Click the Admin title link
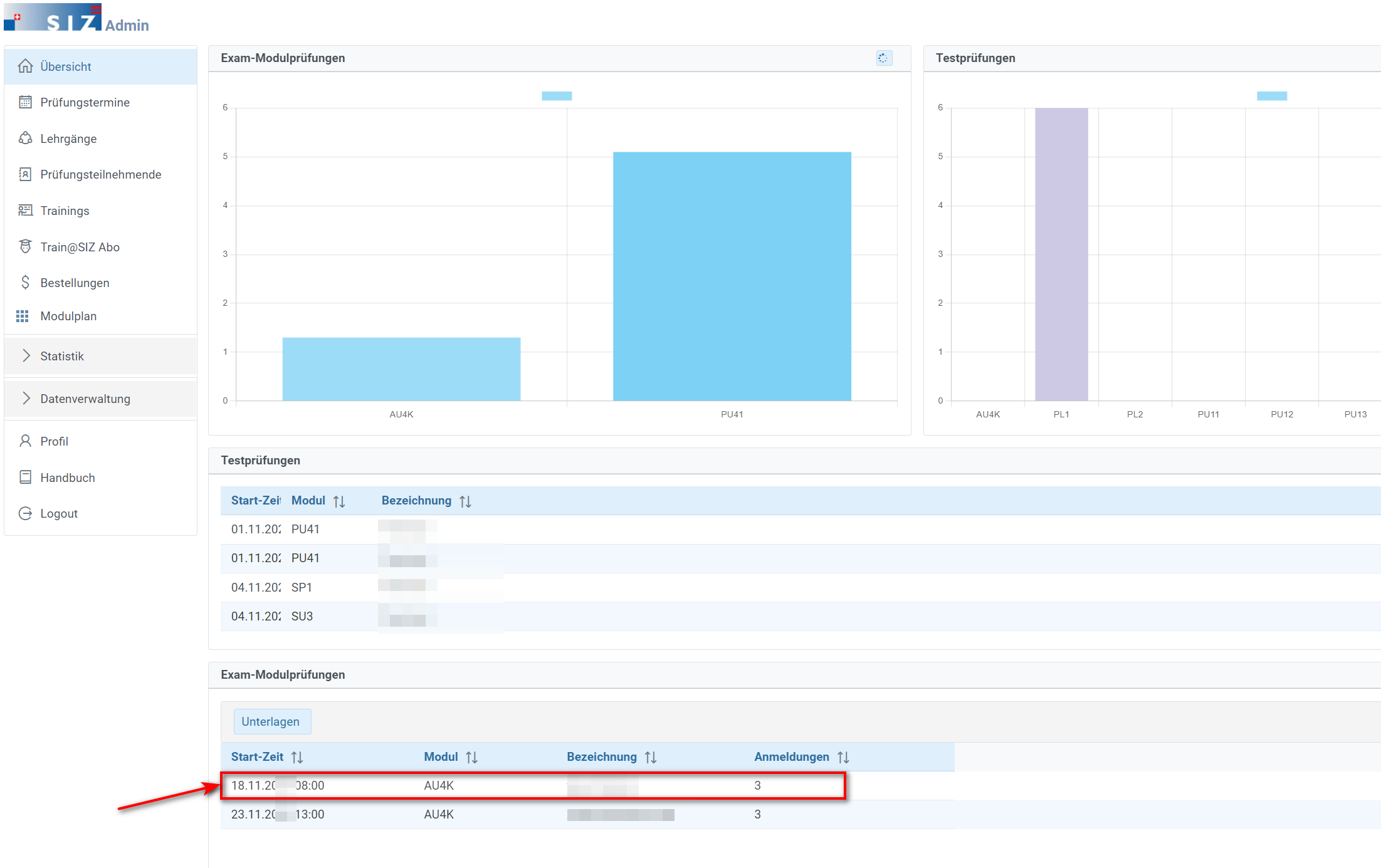The width and height of the screenshot is (1381, 868). click(127, 25)
